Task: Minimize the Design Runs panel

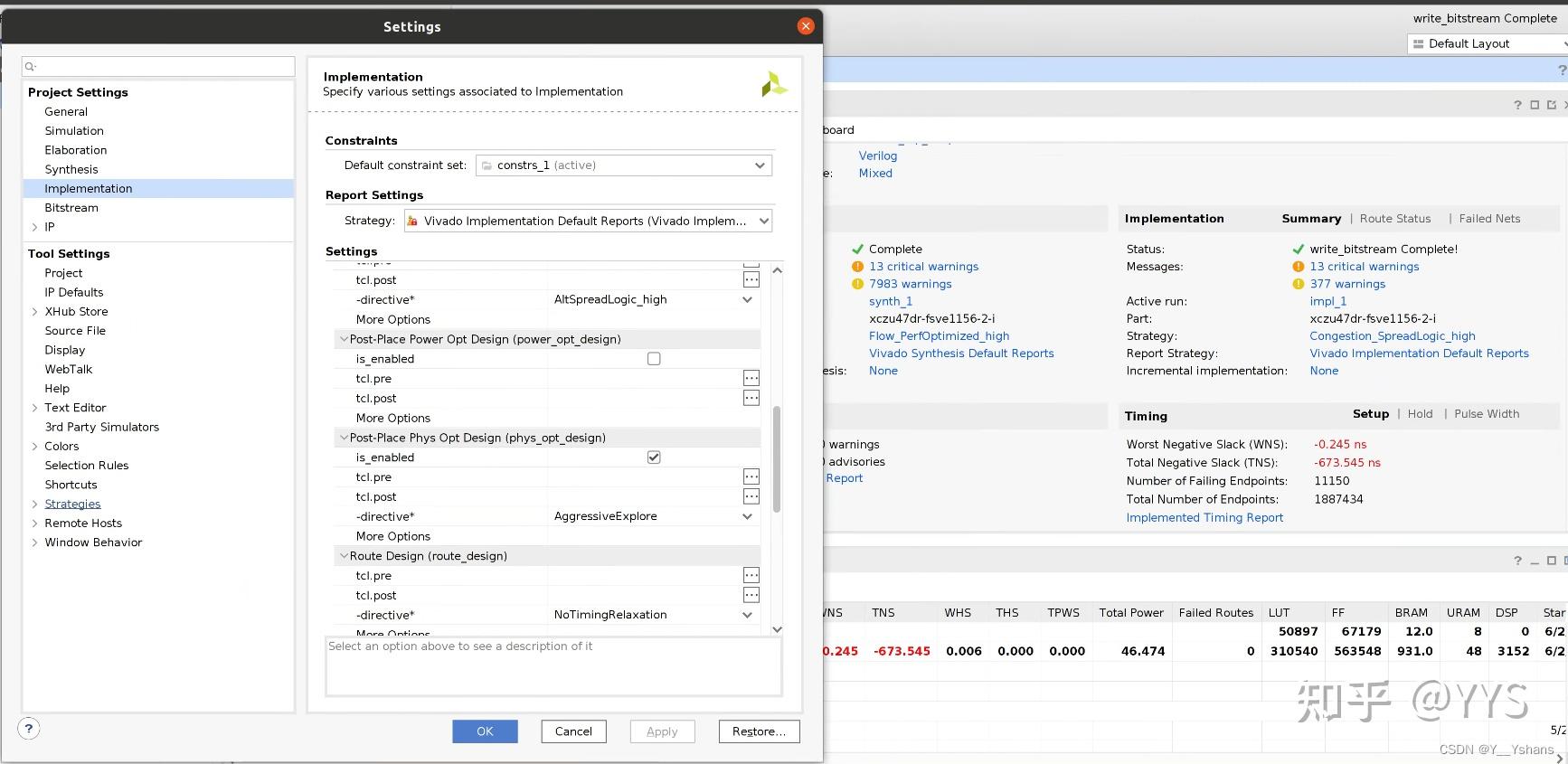Action: click(x=1535, y=561)
